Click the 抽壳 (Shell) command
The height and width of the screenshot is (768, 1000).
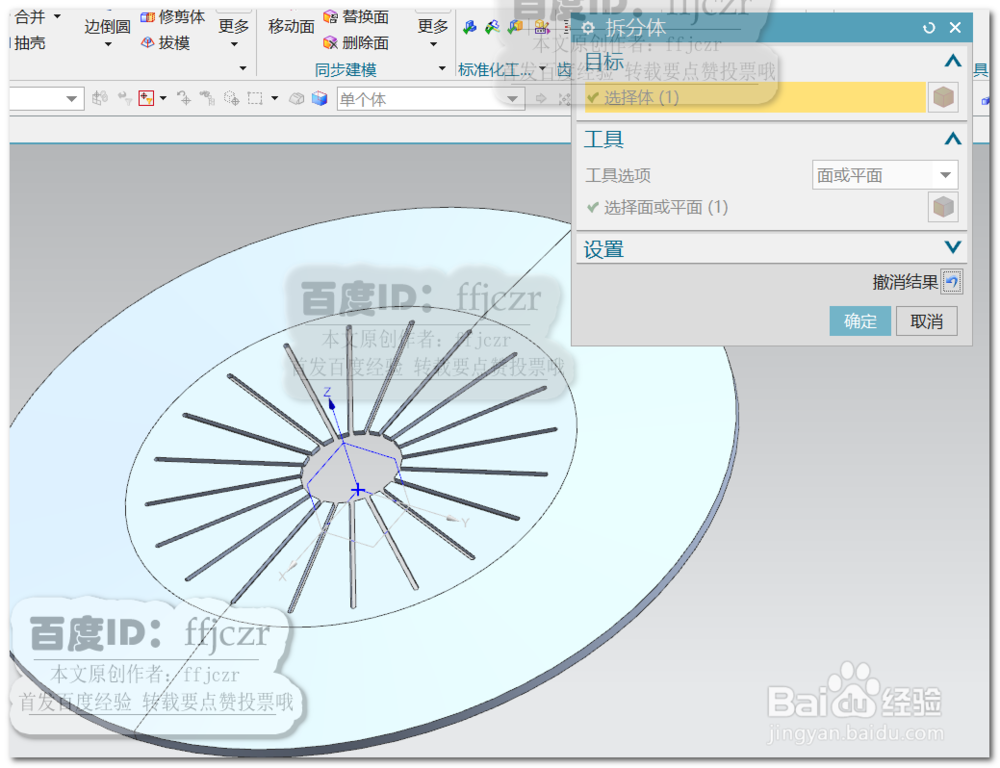click(29, 43)
